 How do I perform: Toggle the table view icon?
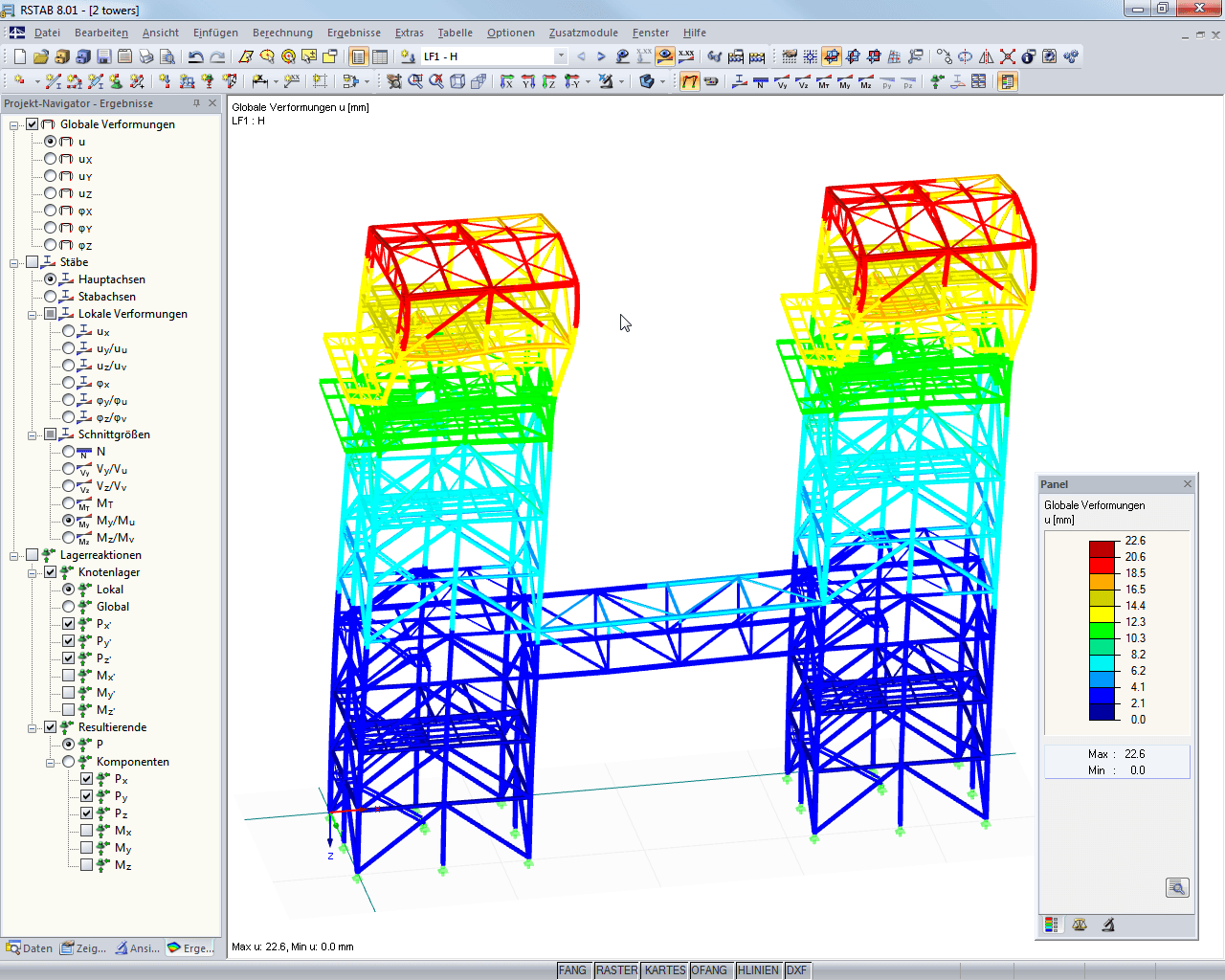click(380, 56)
